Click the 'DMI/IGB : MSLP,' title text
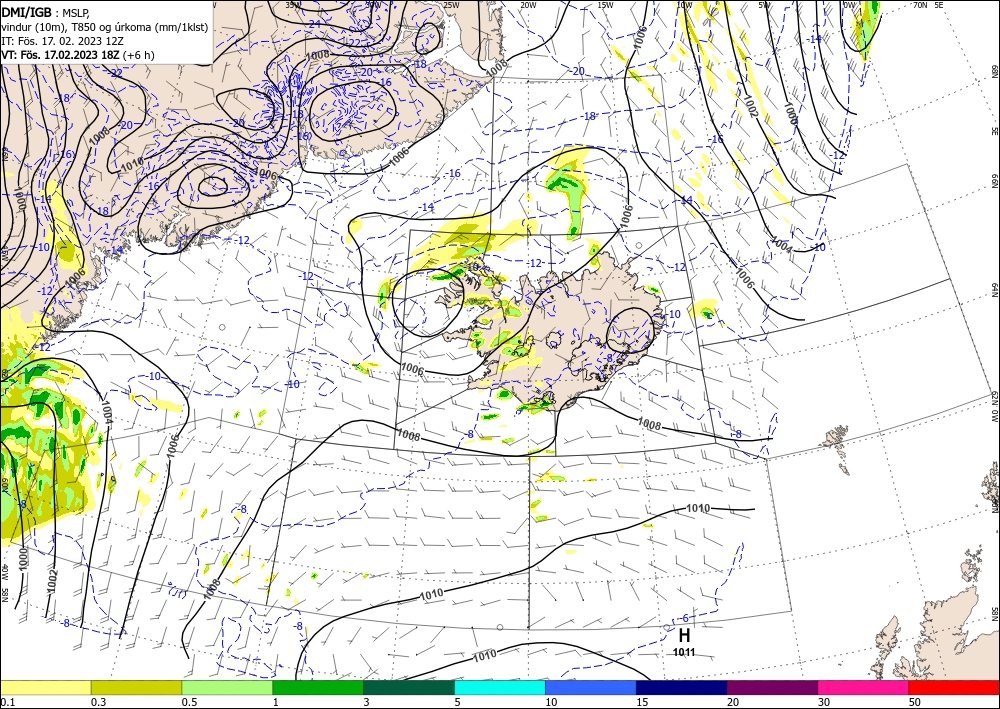Screen dimensions: 1000x709 (46, 12)
